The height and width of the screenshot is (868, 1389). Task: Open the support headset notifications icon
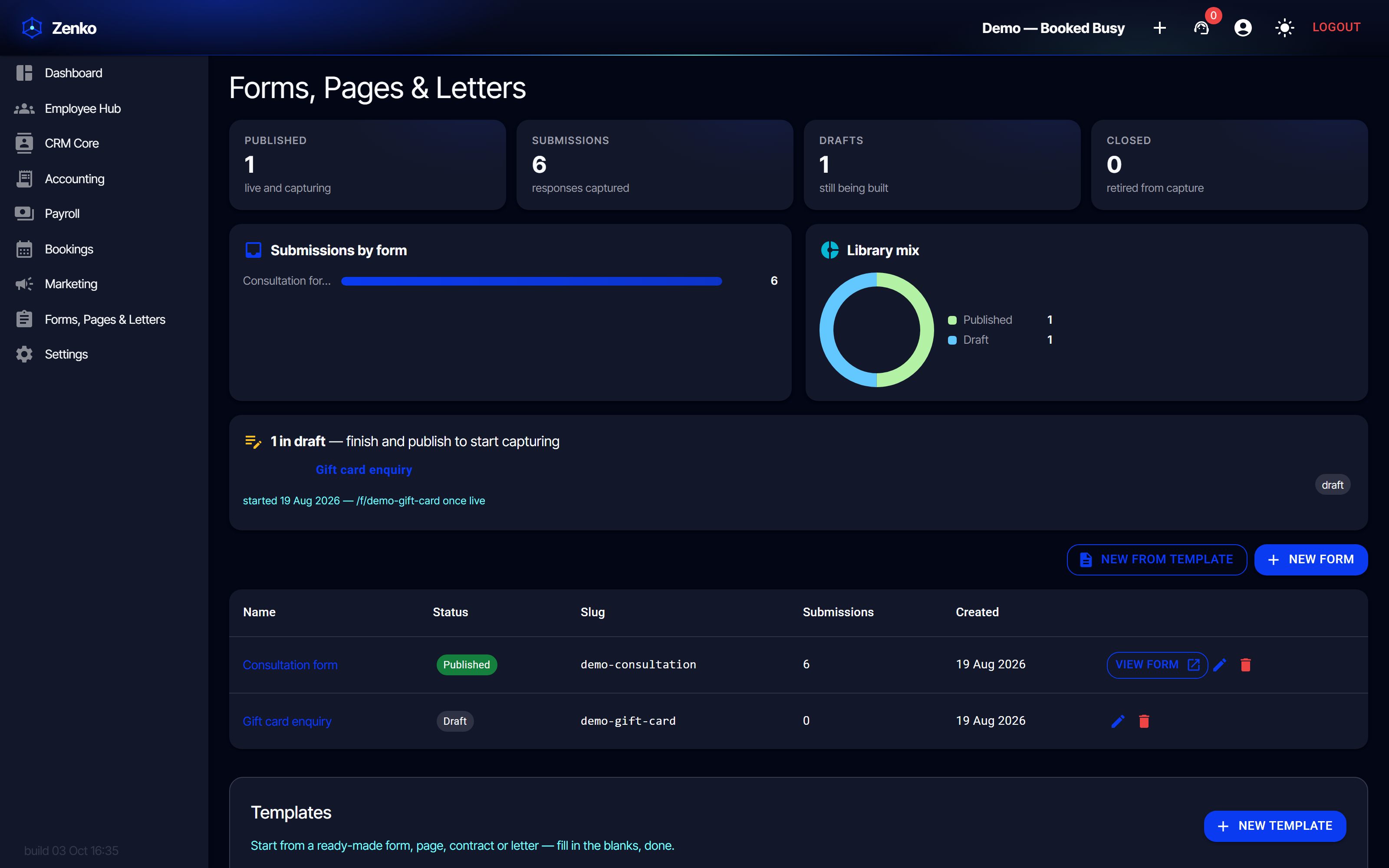coord(1201,27)
